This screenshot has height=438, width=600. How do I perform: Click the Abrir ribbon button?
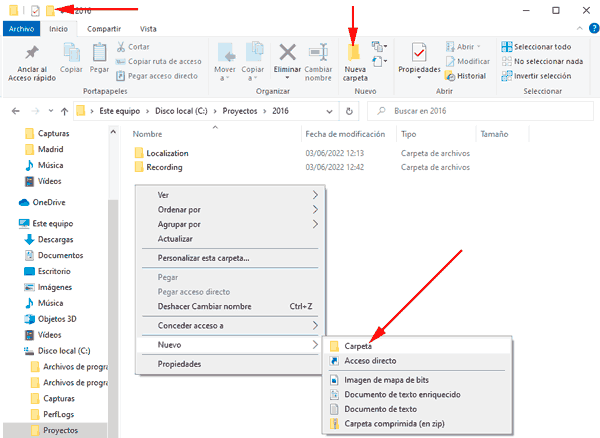coord(463,47)
